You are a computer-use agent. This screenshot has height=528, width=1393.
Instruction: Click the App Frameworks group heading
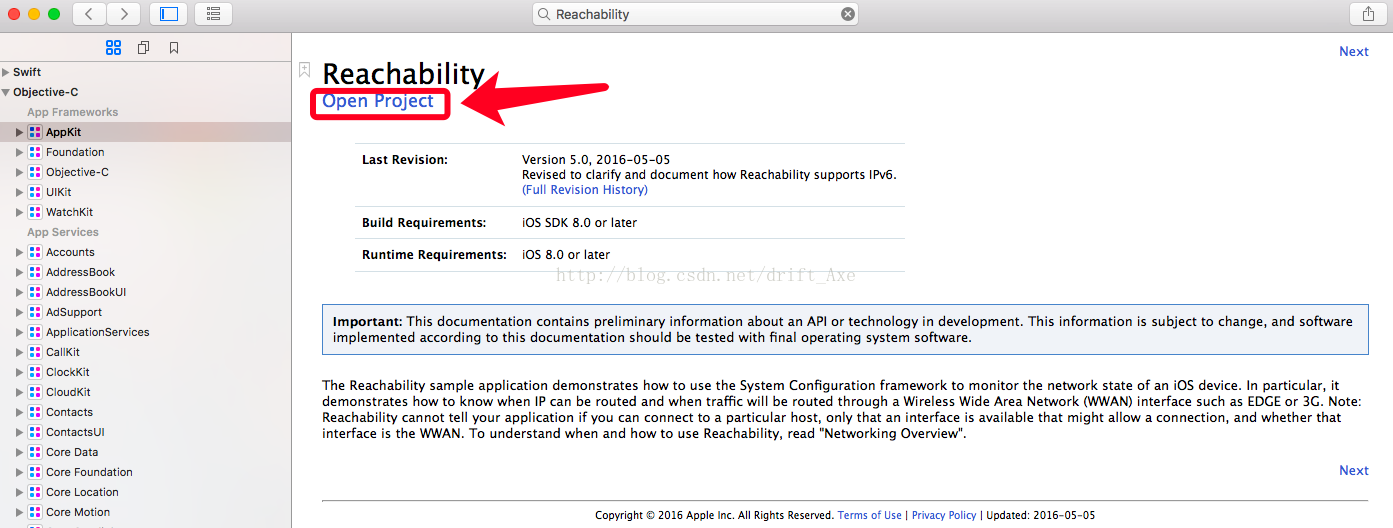click(72, 112)
